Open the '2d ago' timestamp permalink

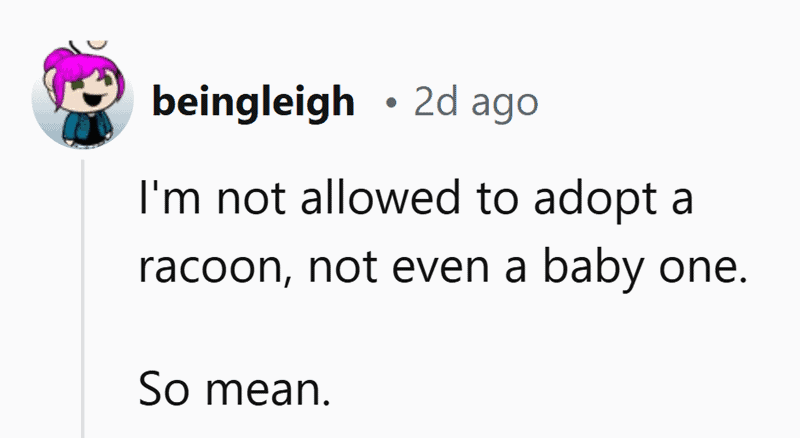(476, 103)
